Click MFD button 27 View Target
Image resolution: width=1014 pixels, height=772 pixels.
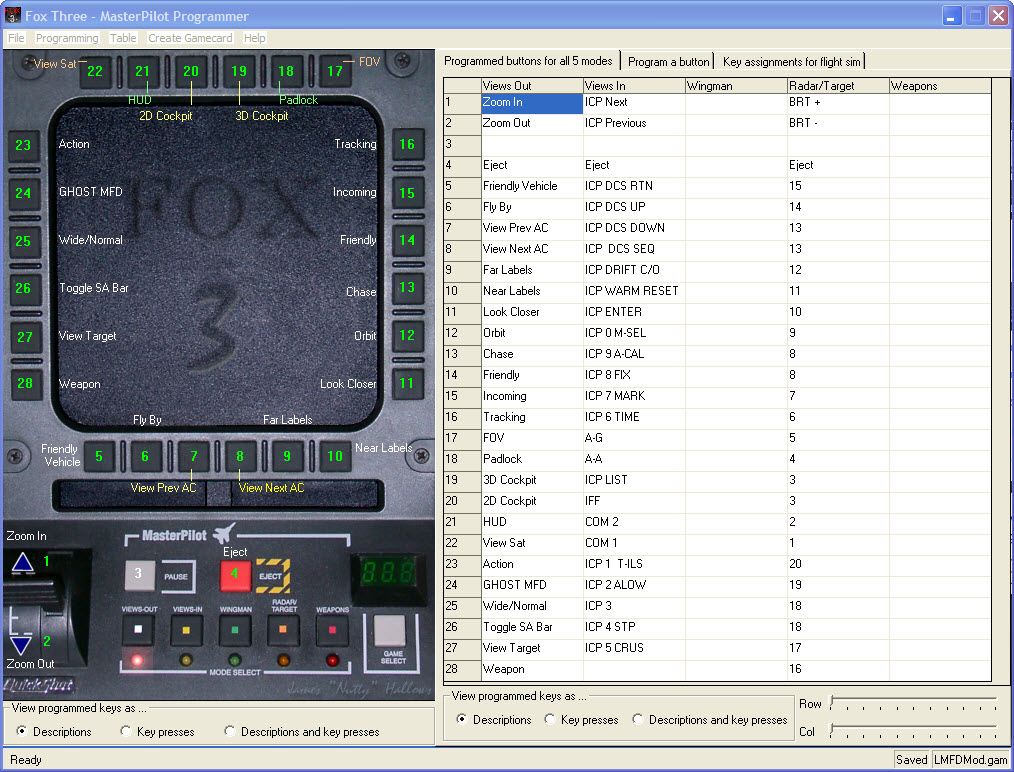click(24, 336)
